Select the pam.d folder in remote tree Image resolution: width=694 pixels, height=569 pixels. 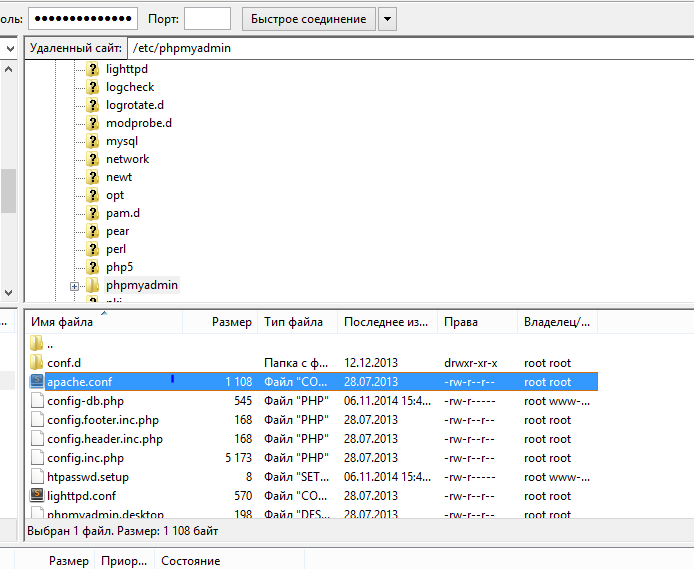point(122,213)
